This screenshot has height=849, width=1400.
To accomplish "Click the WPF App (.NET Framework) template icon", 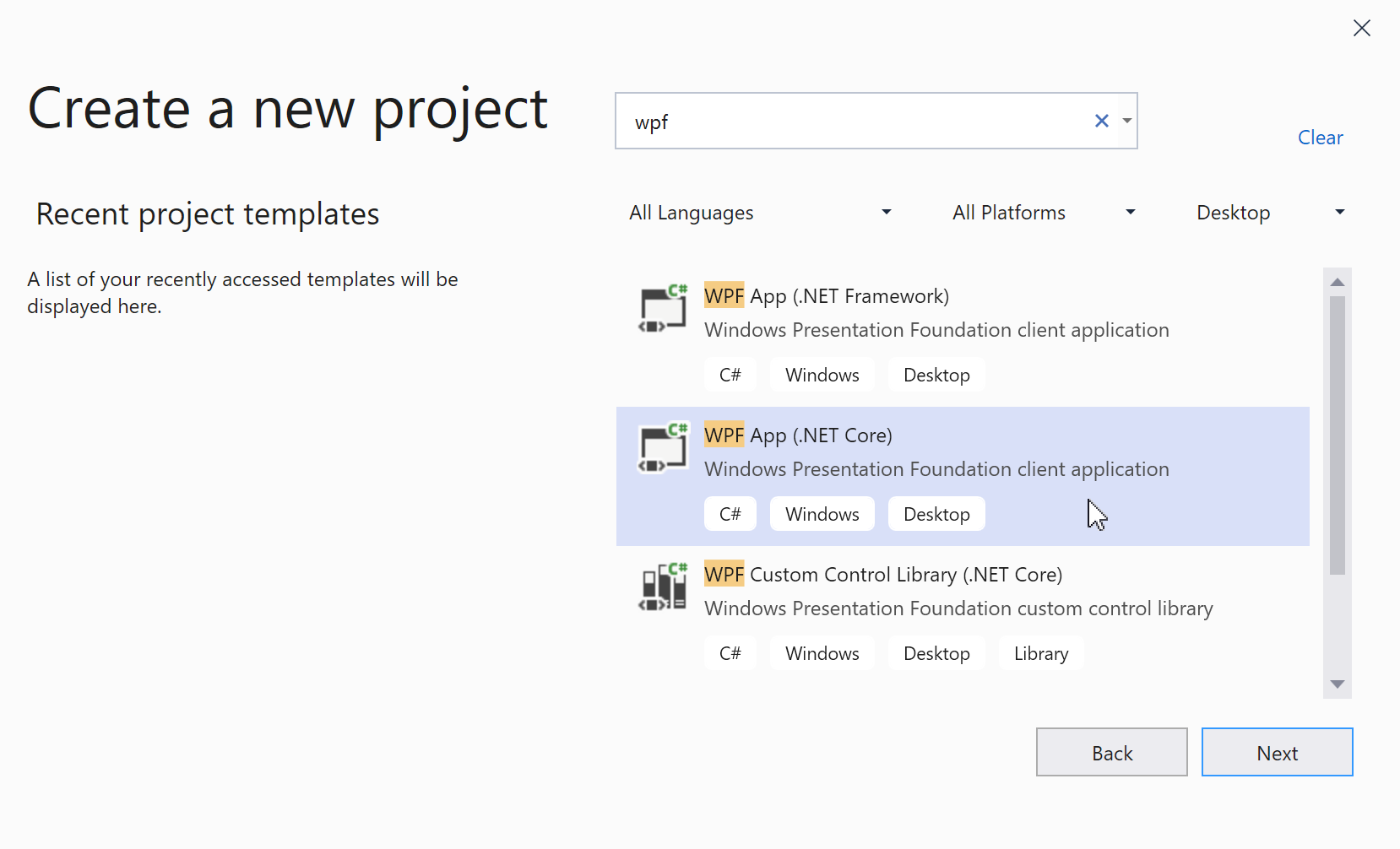I will 663,310.
